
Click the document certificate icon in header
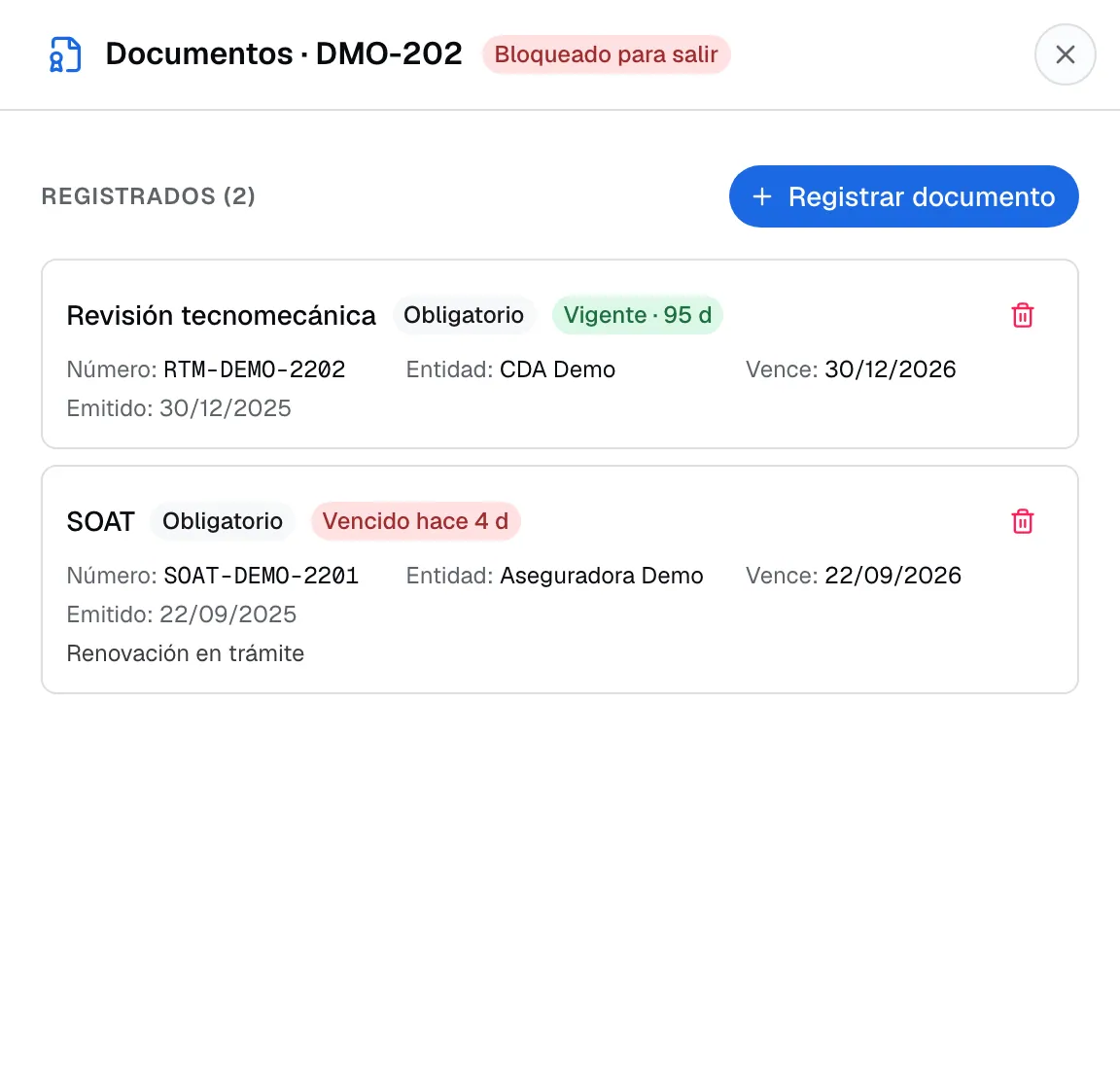65,54
